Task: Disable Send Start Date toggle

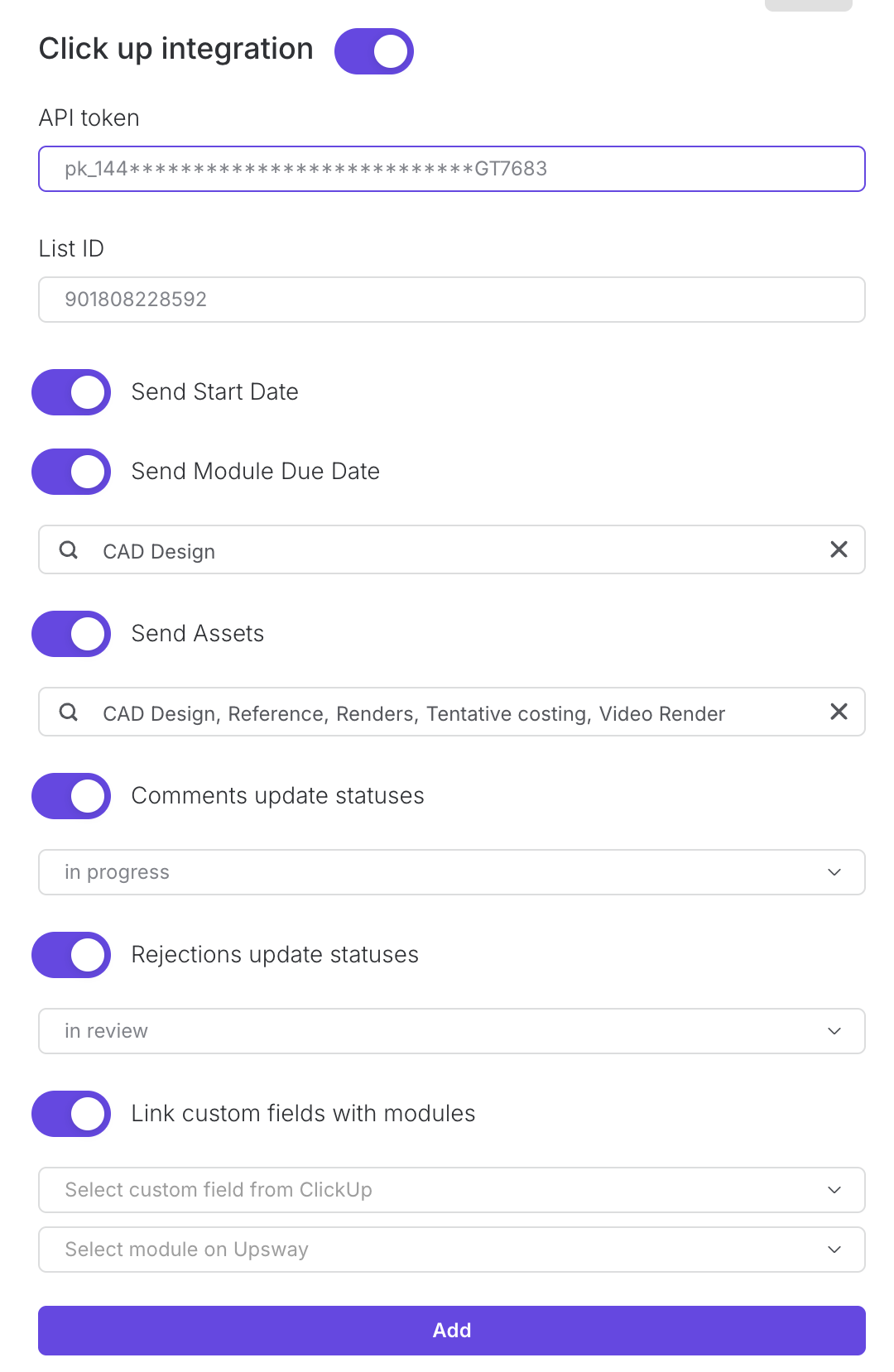Action: click(x=71, y=392)
